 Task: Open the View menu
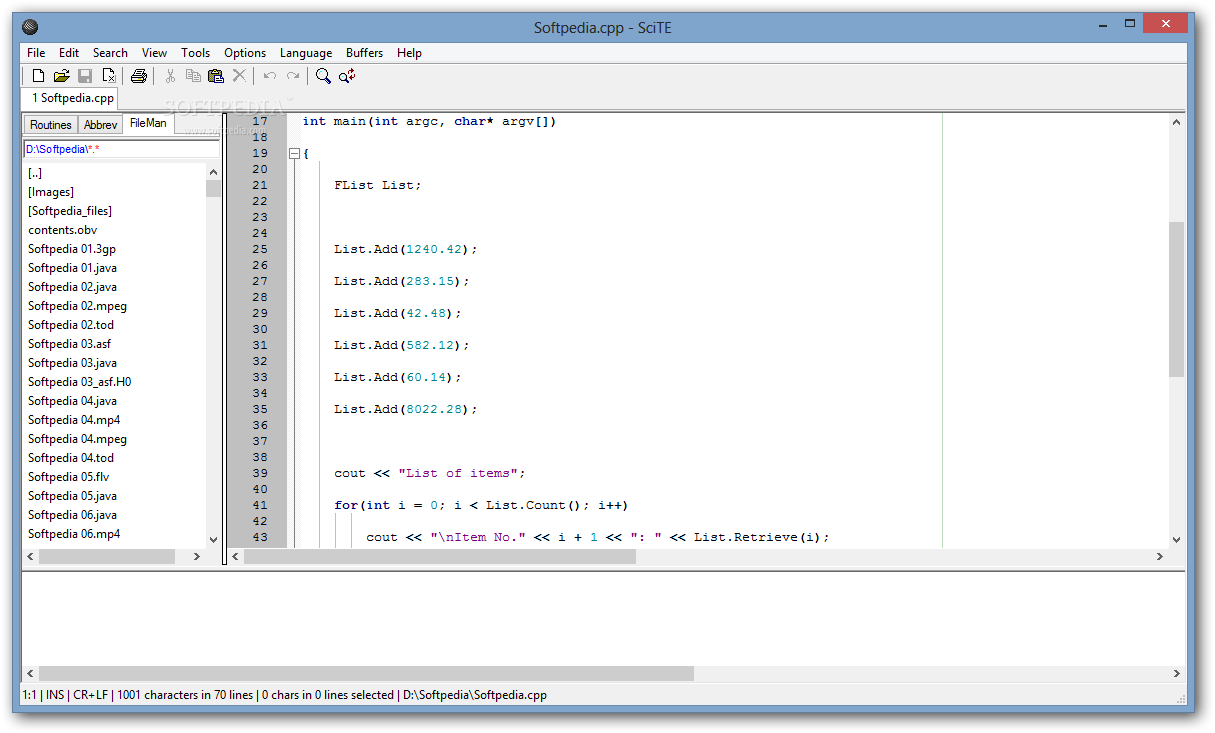[154, 53]
